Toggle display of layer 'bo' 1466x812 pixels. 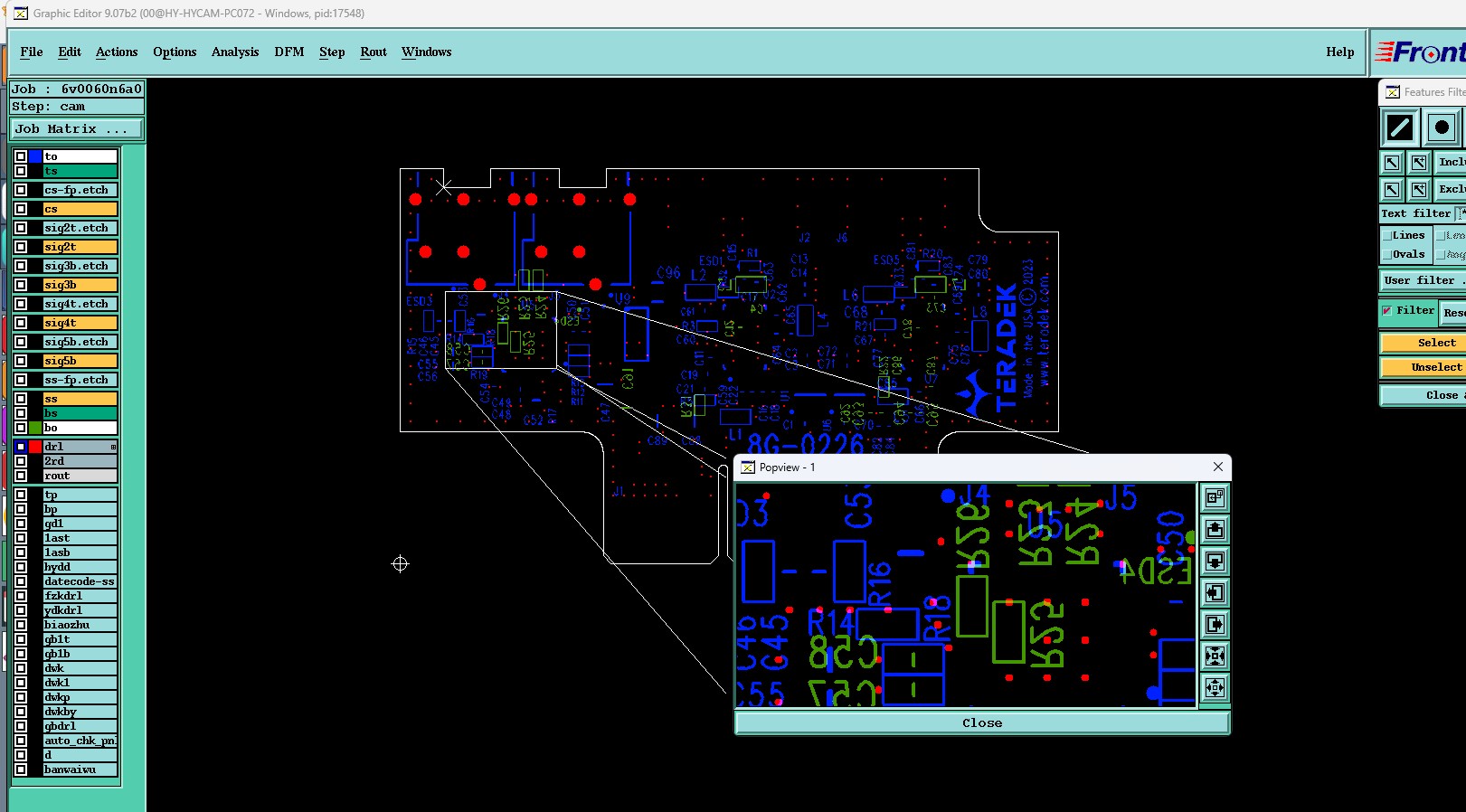point(21,428)
